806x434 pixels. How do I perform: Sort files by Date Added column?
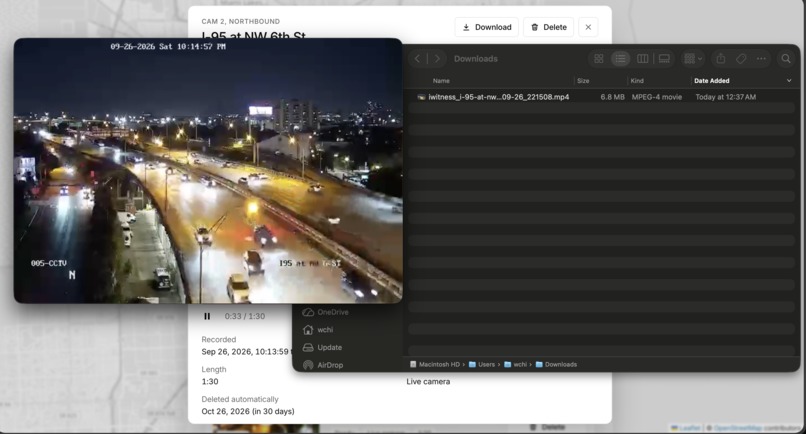coord(711,81)
